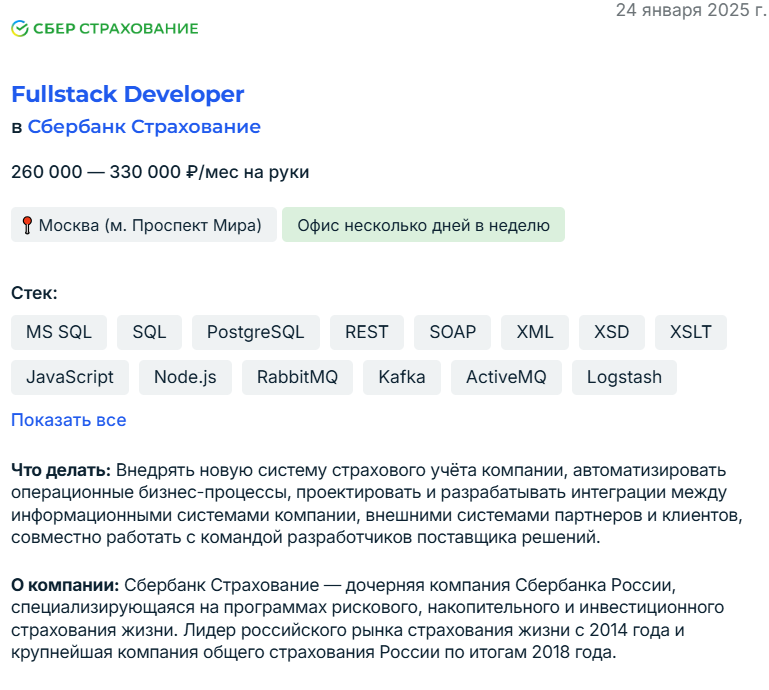Select the REST stack tag
Image resolution: width=769 pixels, height=690 pixels.
(x=366, y=332)
